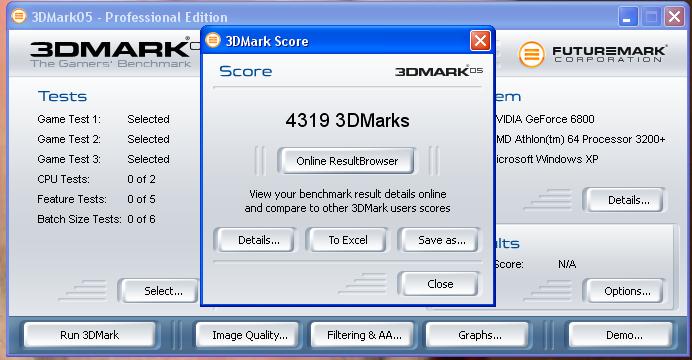This screenshot has width=692, height=360.
Task: Click 'Batch Size Tests:' label
Action: coord(79,219)
